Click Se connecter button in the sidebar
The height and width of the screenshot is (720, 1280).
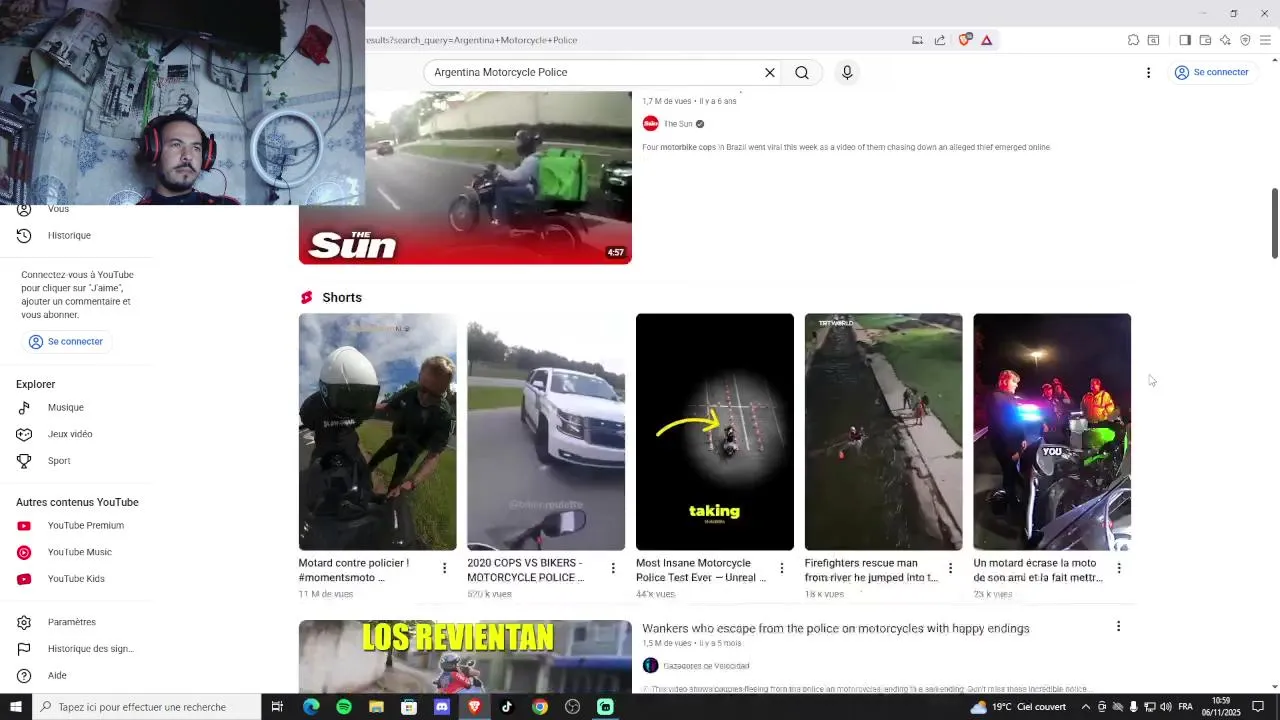tap(66, 342)
